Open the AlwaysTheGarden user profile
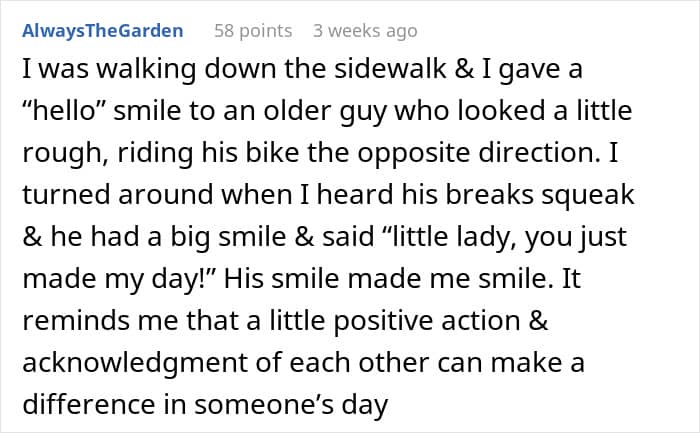 point(103,31)
